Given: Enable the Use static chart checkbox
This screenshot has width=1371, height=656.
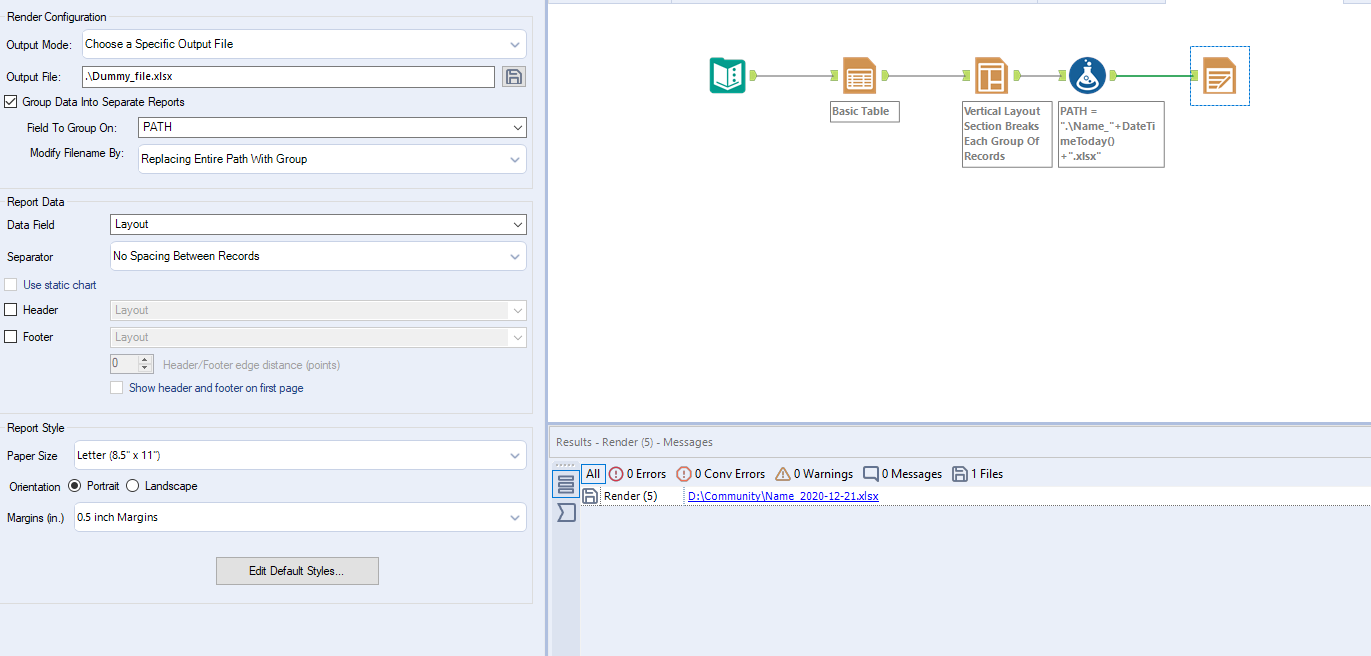Looking at the screenshot, I should click(x=10, y=284).
